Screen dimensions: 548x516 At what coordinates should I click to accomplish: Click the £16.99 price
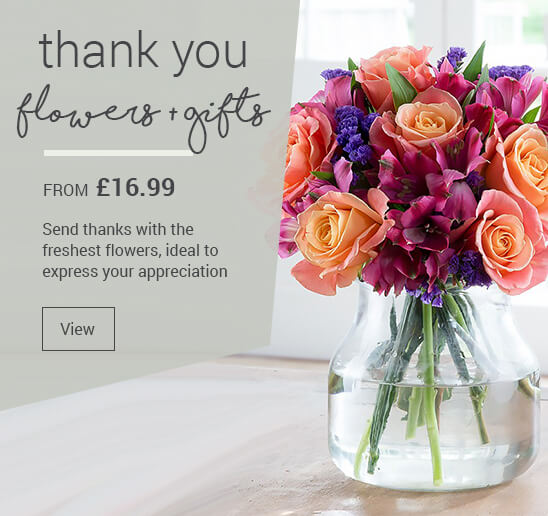pyautogui.click(x=136, y=187)
